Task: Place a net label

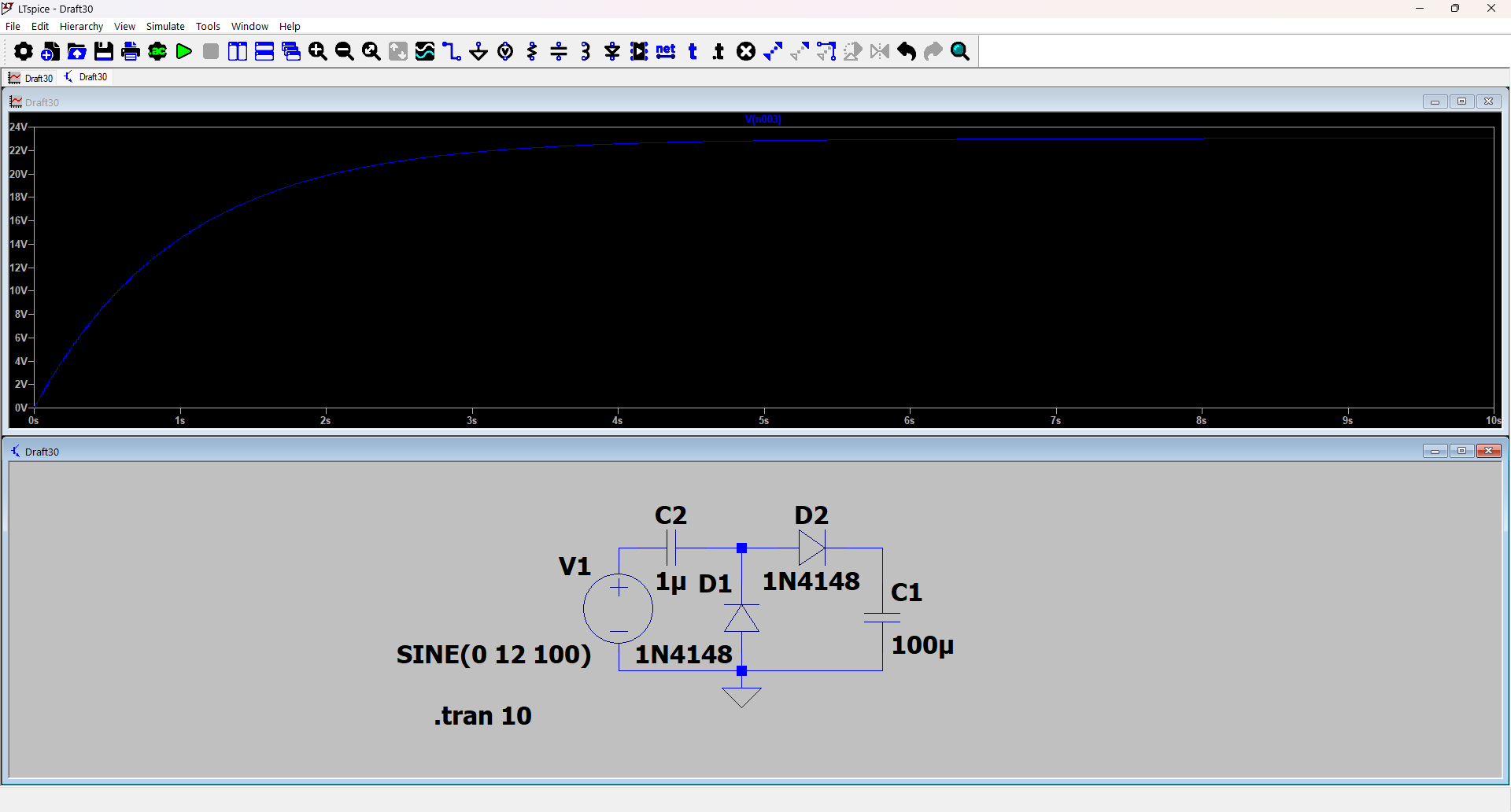Action: click(x=666, y=52)
